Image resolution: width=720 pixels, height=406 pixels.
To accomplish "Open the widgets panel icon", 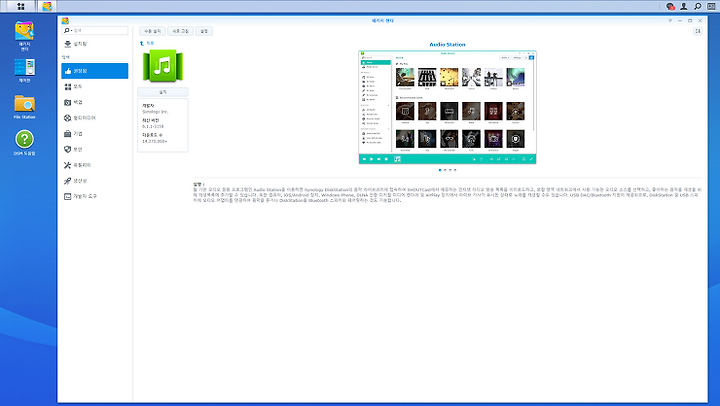I will [711, 6].
